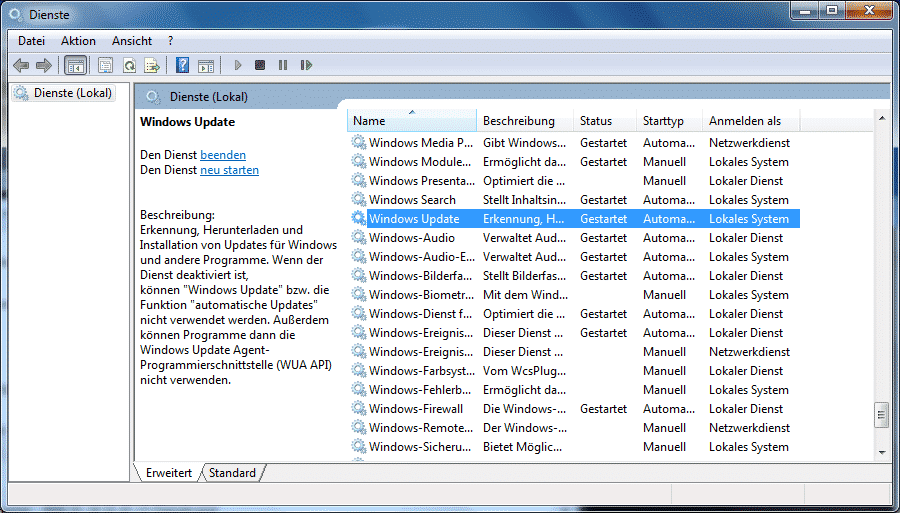Open the ? help menu
The width and height of the screenshot is (900, 513).
coord(170,41)
